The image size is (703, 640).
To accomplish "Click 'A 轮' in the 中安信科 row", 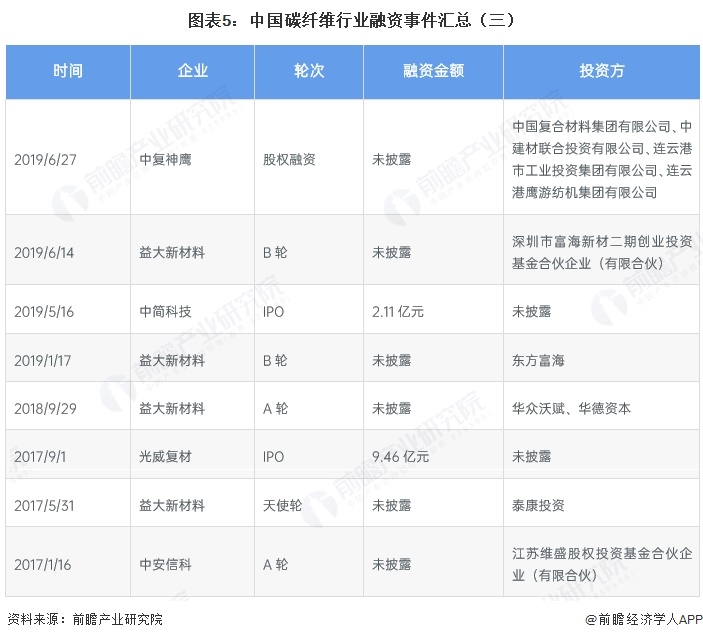I will (x=275, y=565).
